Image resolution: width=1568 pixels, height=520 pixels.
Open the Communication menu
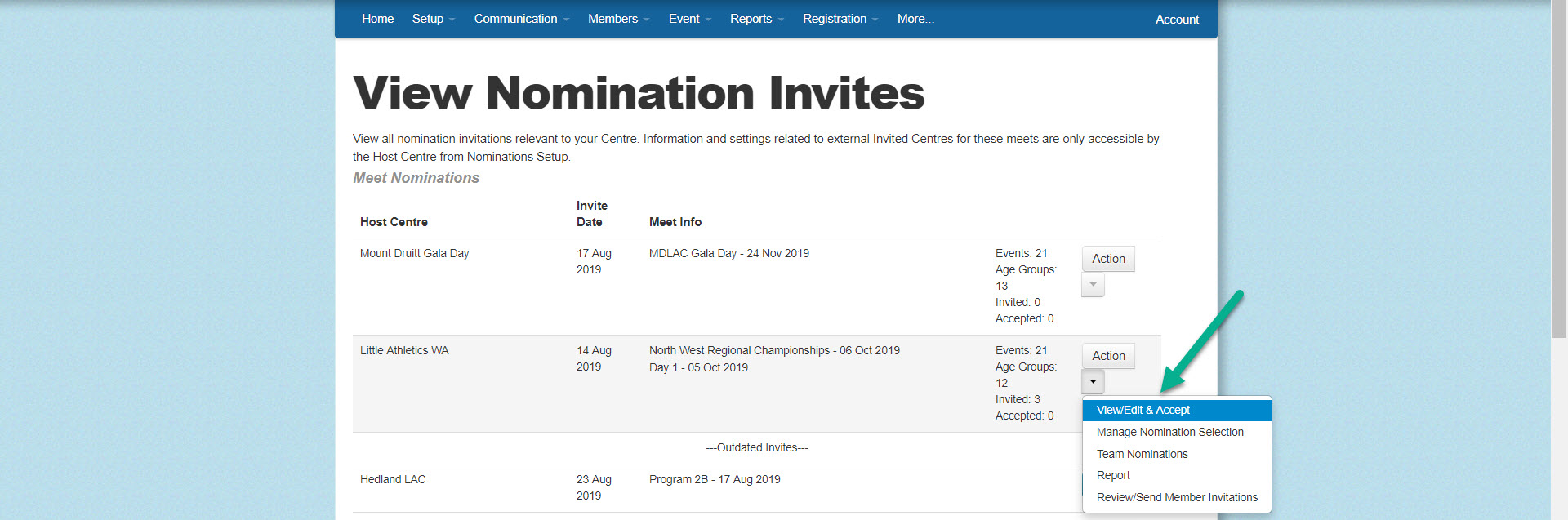click(x=521, y=19)
